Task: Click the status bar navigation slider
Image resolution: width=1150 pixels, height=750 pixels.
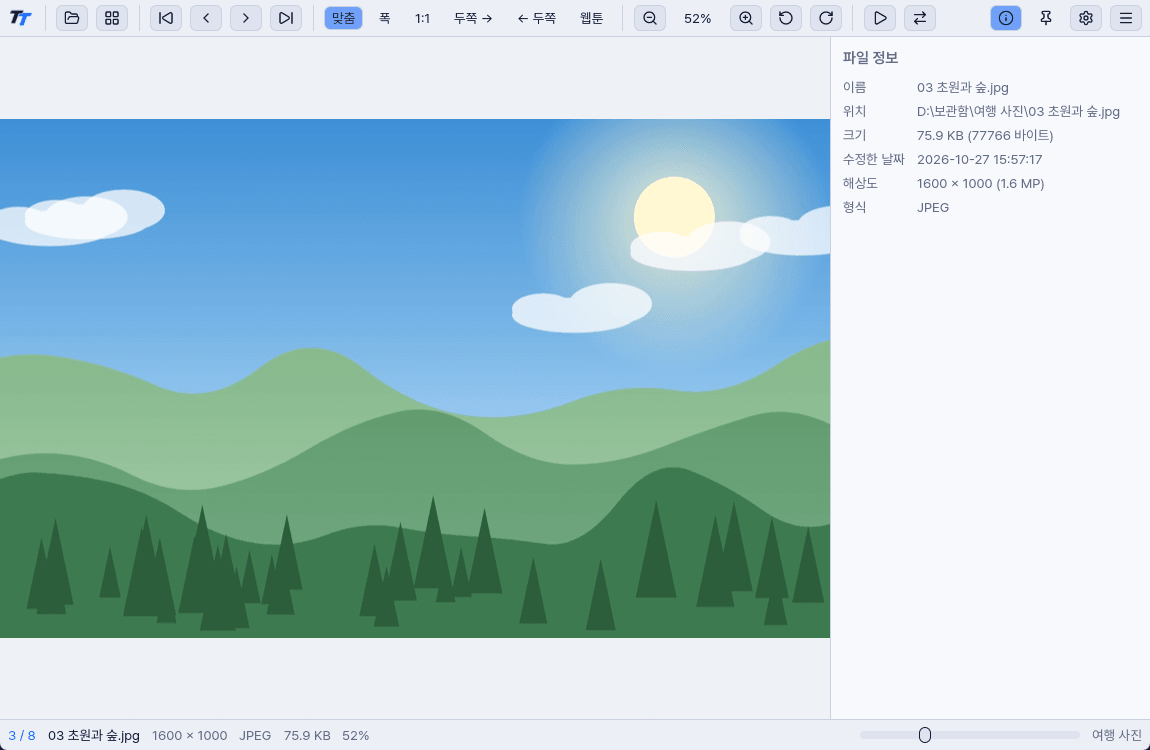Action: coord(970,735)
